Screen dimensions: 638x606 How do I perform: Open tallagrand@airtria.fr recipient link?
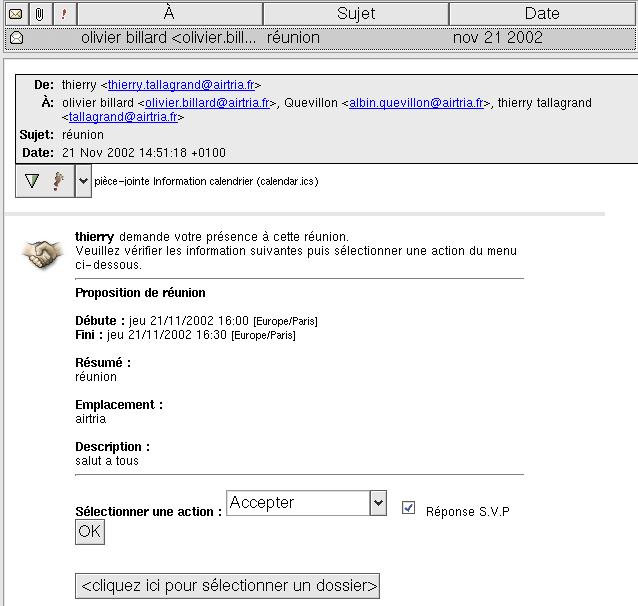(123, 117)
